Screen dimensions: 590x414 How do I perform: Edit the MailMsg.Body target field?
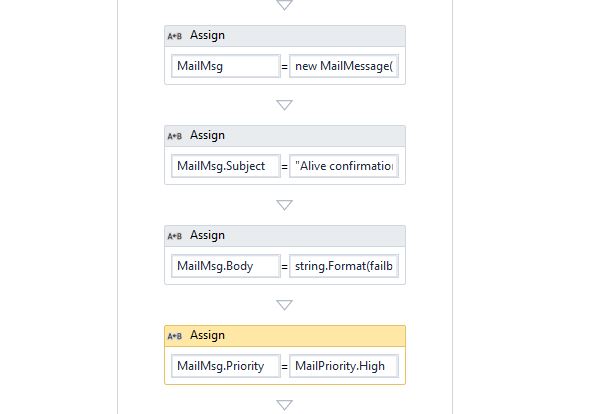coord(226,266)
